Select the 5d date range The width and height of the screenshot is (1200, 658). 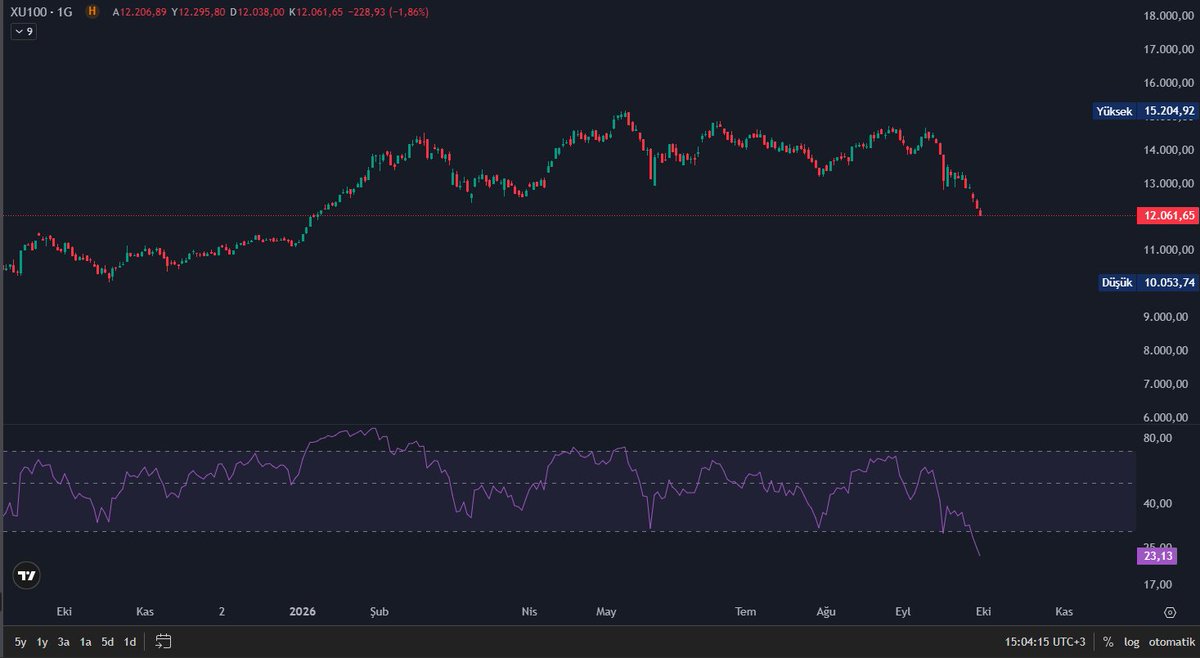[107, 641]
